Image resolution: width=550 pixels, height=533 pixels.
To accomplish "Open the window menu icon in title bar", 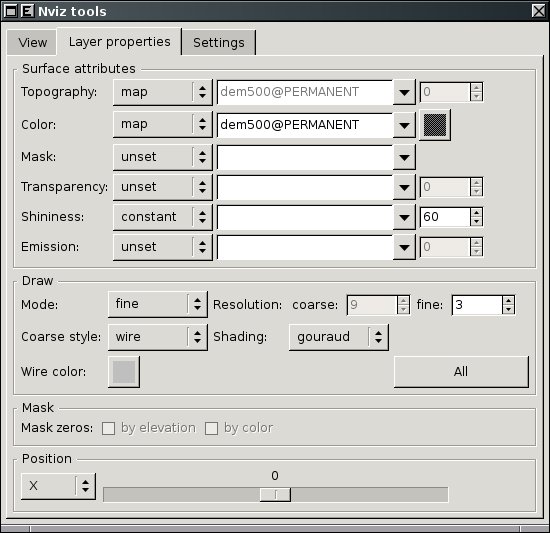I will point(11,11).
